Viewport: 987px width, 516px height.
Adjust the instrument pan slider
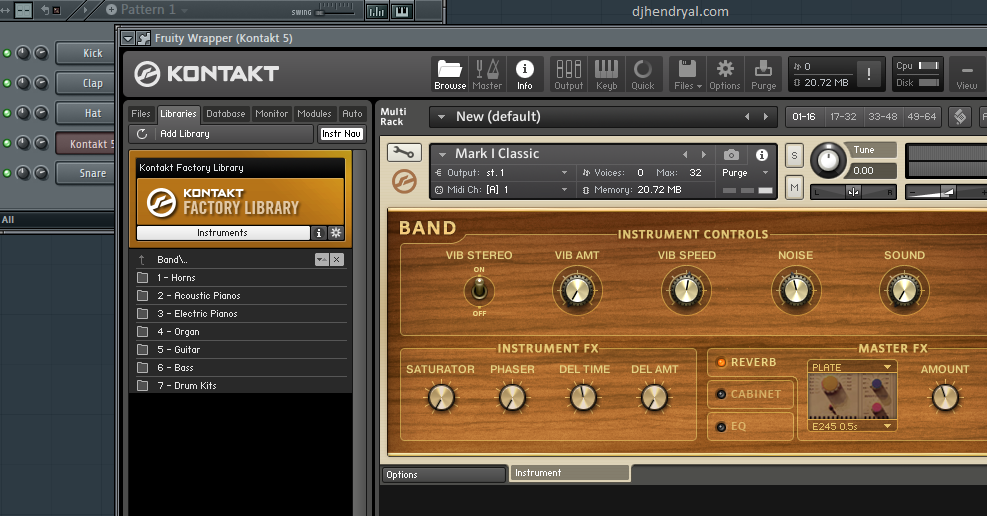(853, 192)
